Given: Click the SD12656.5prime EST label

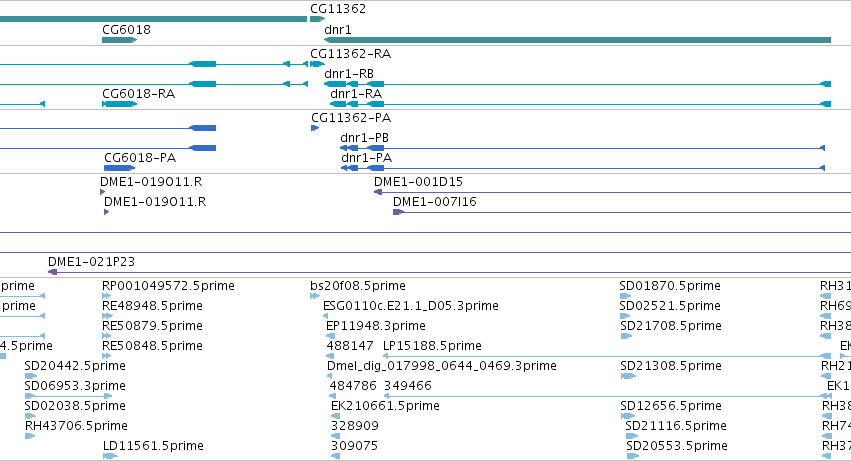Looking at the screenshot, I should tap(671, 406).
